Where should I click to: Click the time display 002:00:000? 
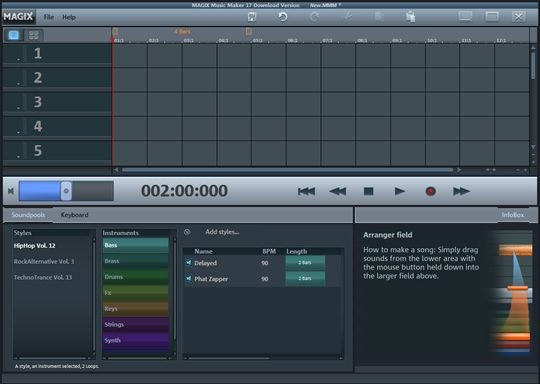[x=184, y=191]
